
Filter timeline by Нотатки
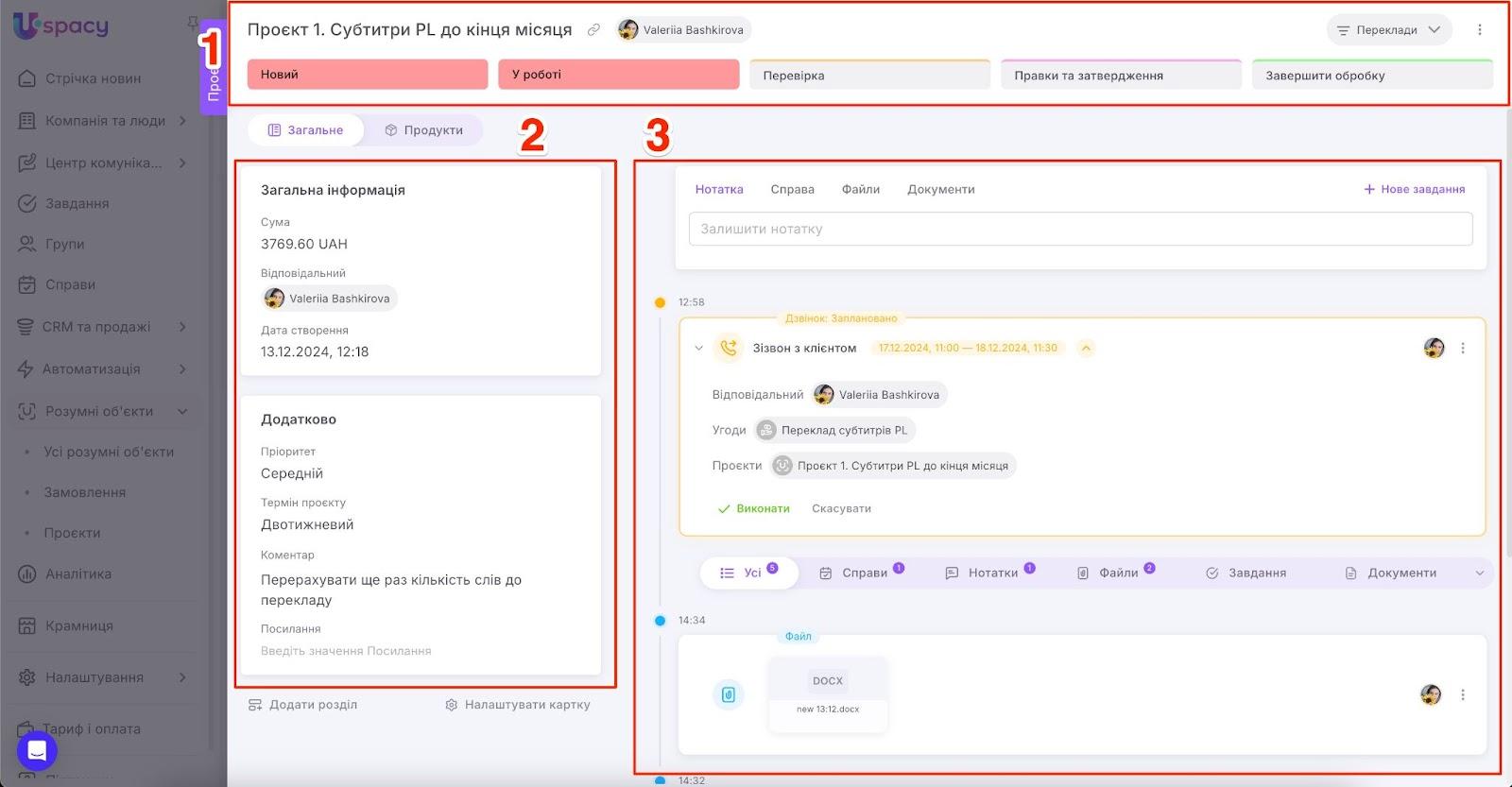click(x=990, y=573)
